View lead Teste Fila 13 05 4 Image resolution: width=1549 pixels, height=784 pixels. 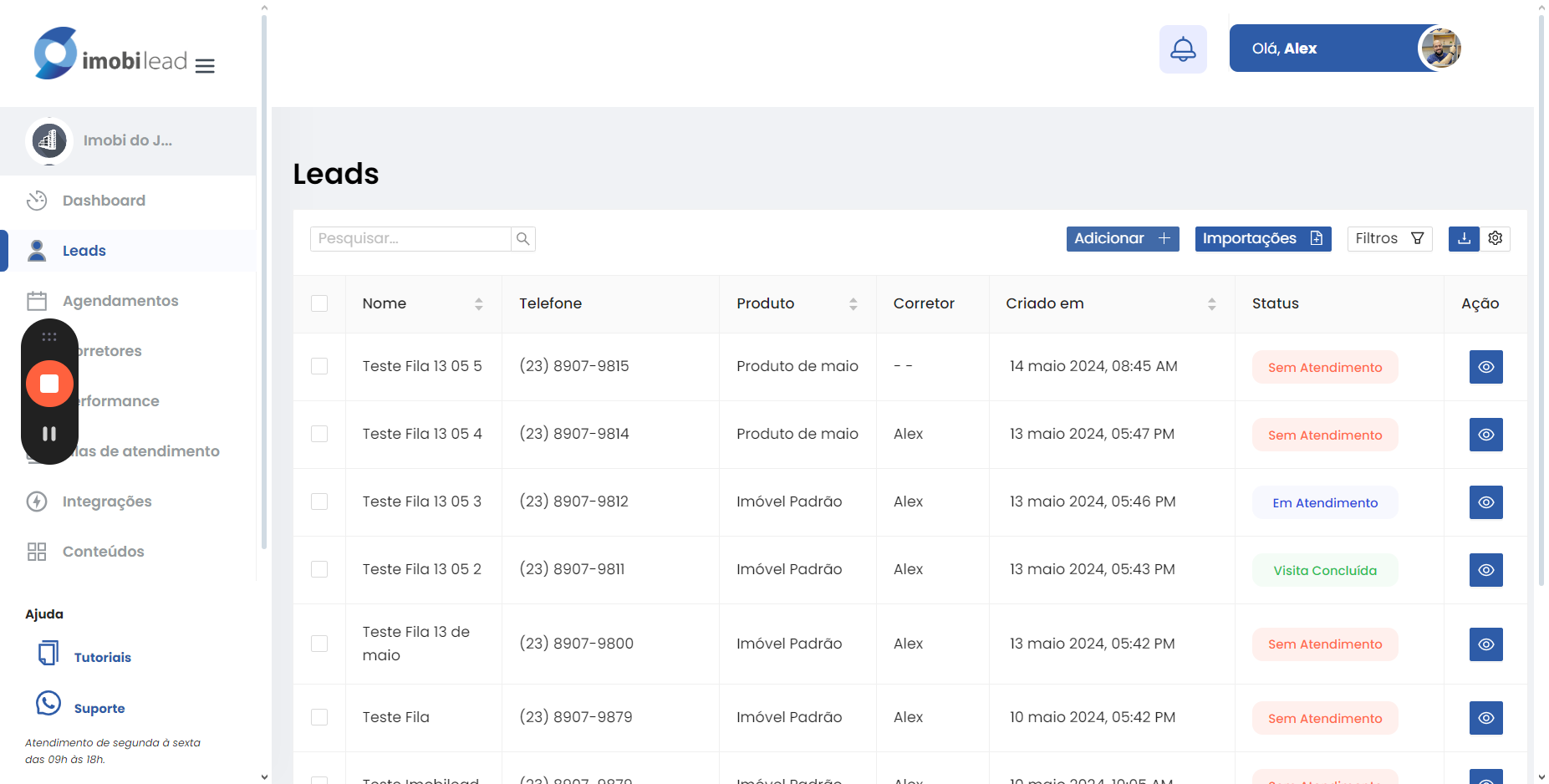1485,435
